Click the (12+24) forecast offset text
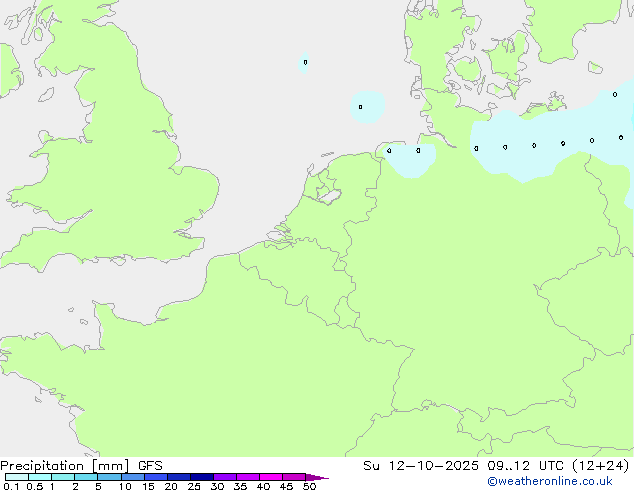This screenshot has height=490, width=634. pyautogui.click(x=601, y=466)
